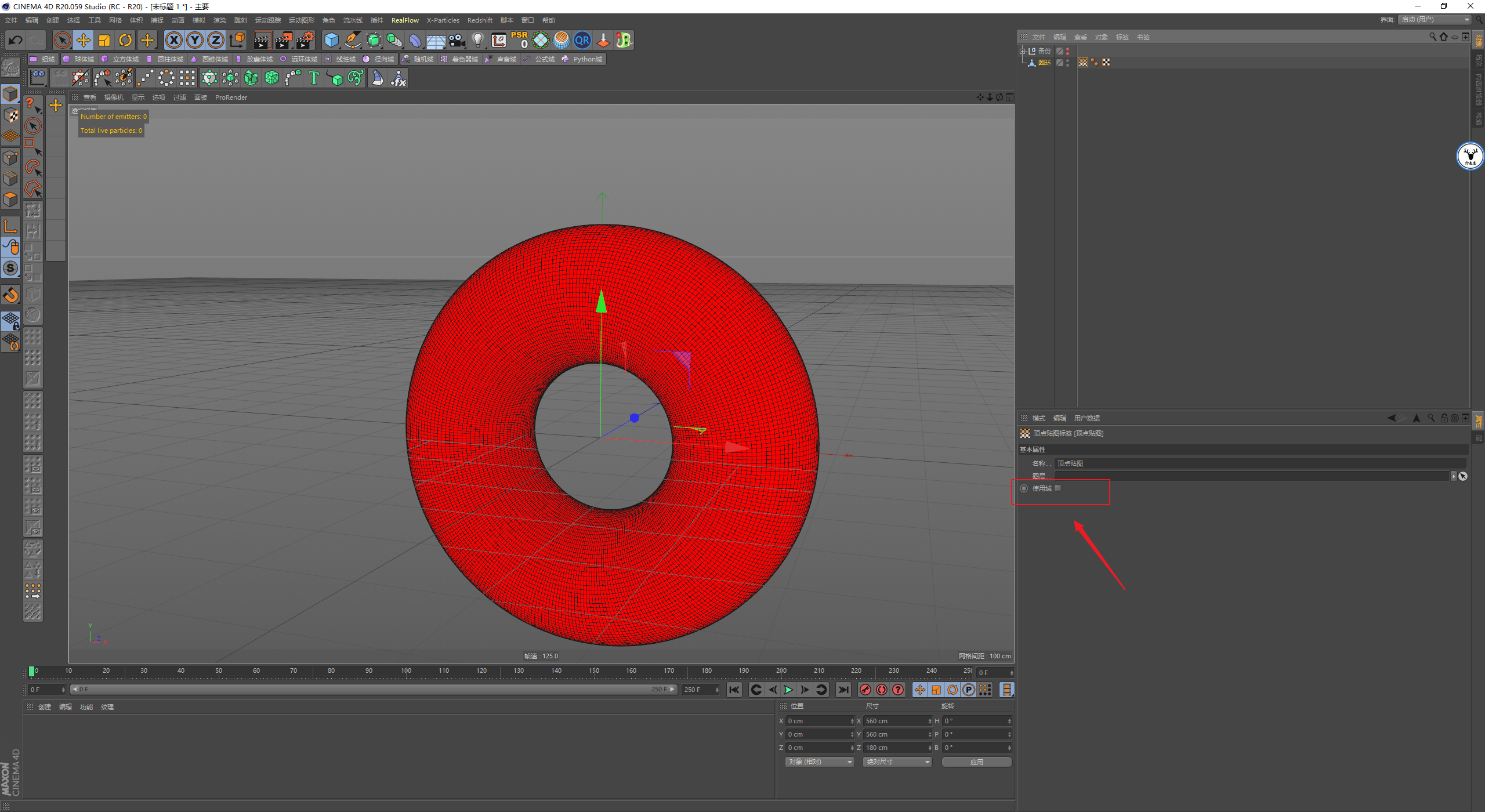
Task: Open the RealFlow menu
Action: click(405, 20)
